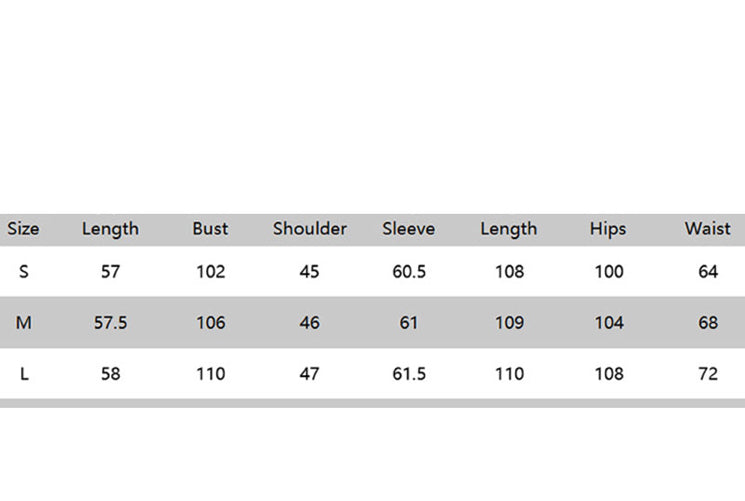Click the Size column header
The width and height of the screenshot is (745, 501).
23,229
